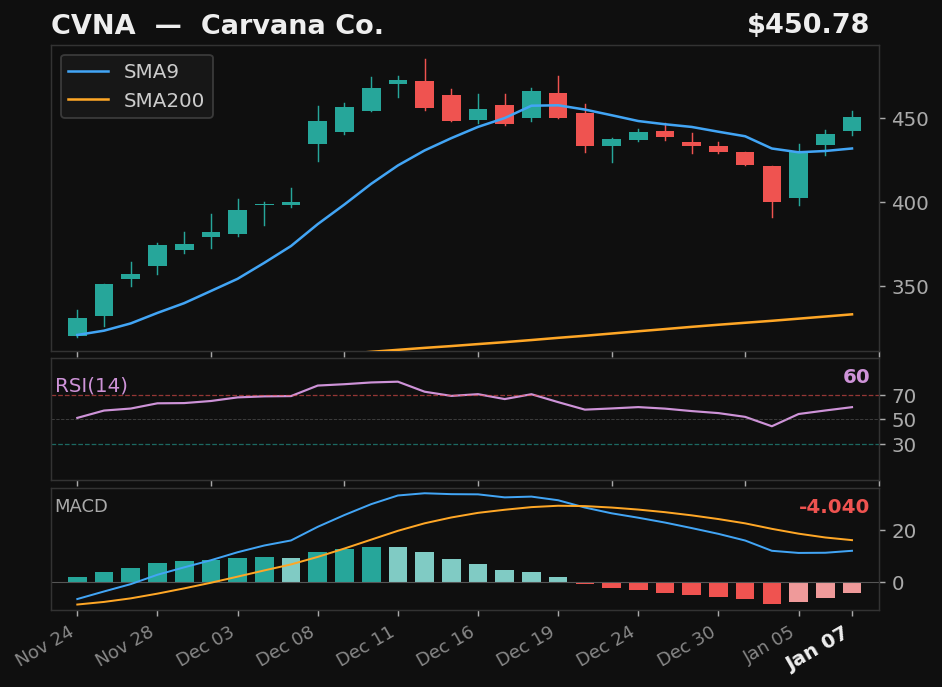Select the SMA9 legend entry

123,71
